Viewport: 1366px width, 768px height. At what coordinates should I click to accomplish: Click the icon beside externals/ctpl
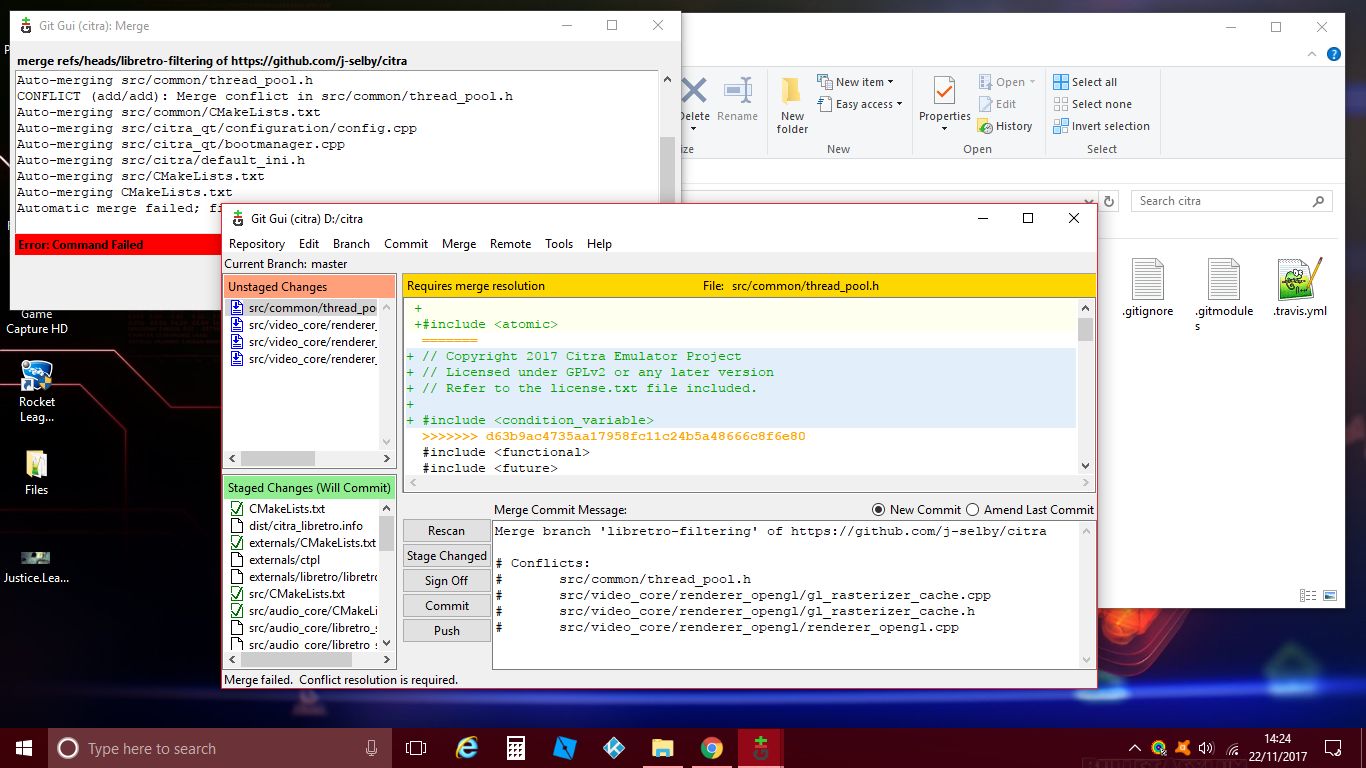(x=237, y=560)
